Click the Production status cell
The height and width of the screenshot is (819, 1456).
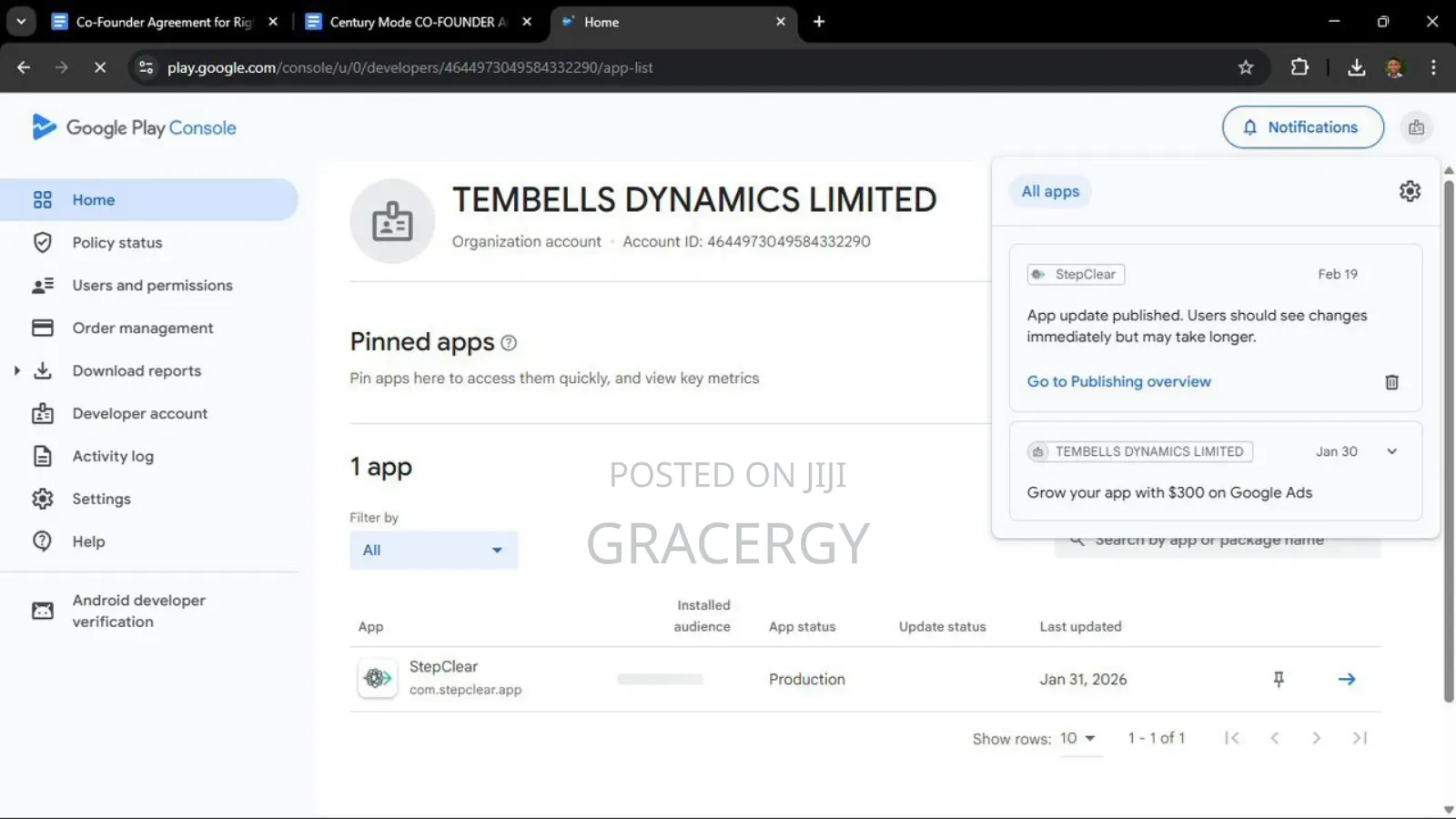(x=806, y=680)
